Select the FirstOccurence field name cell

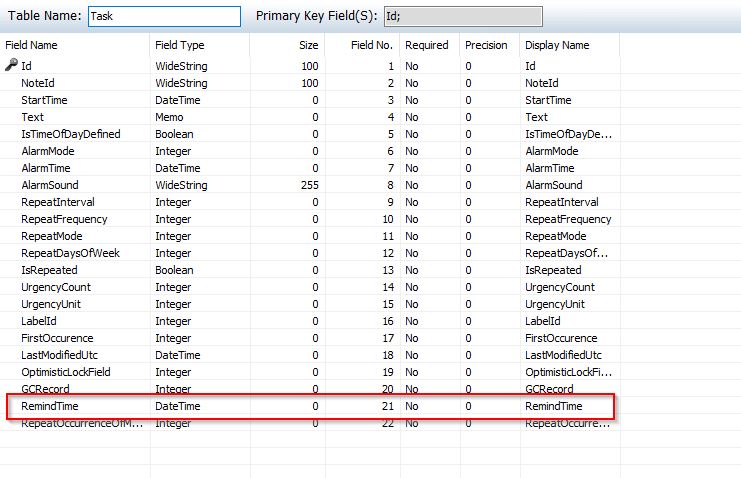[57, 339]
